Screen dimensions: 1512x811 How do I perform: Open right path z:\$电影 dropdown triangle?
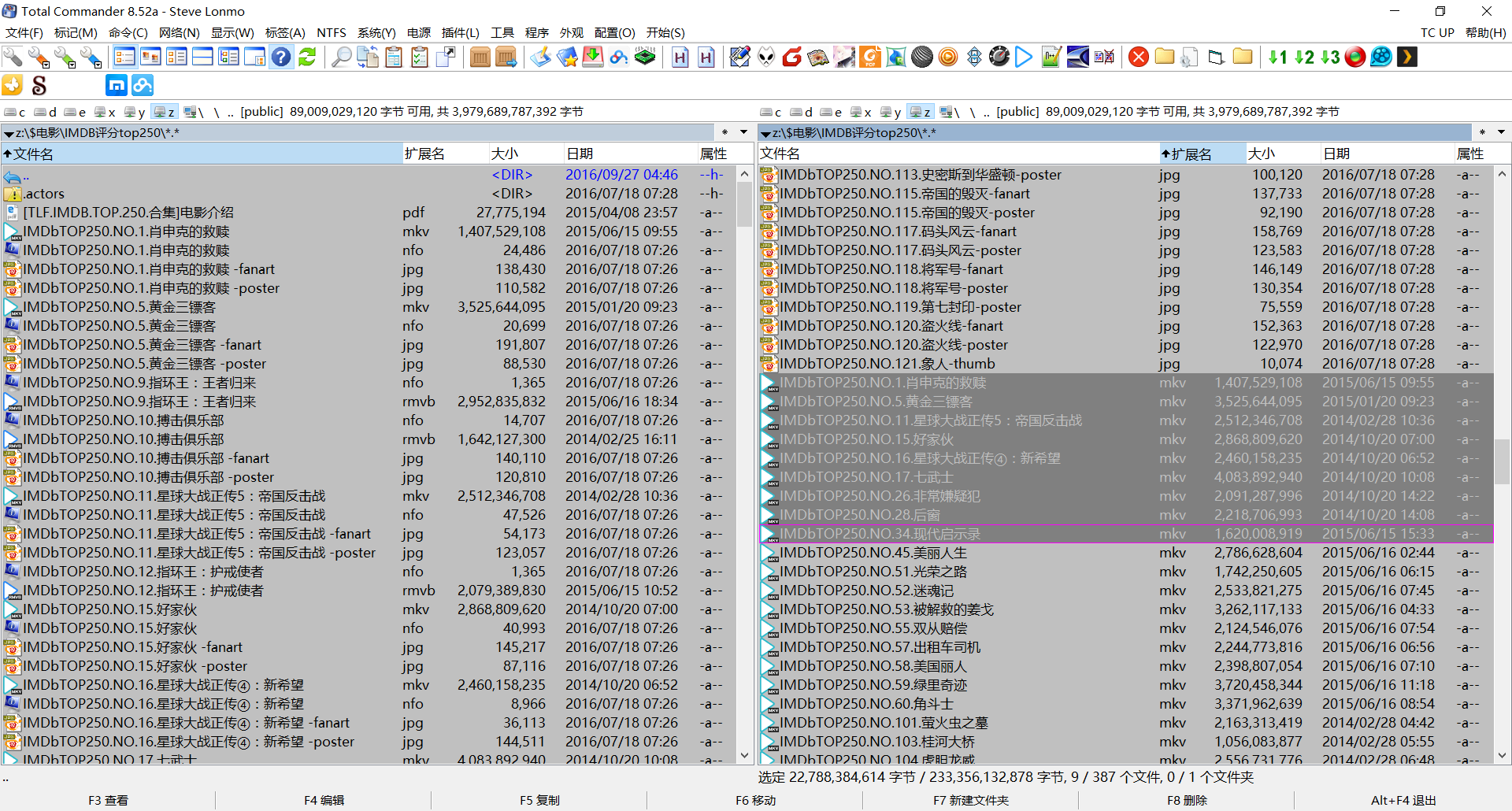pos(765,134)
